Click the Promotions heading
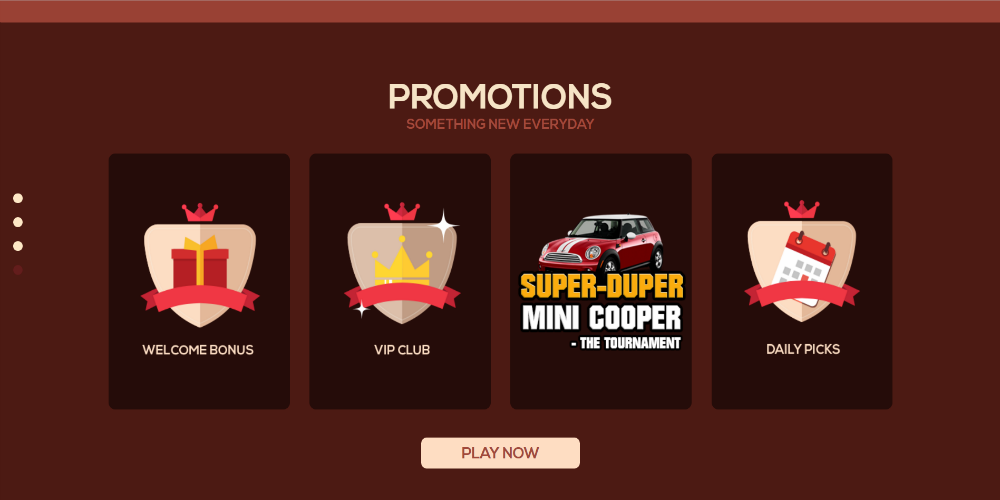The height and width of the screenshot is (500, 1000). pyautogui.click(x=500, y=96)
